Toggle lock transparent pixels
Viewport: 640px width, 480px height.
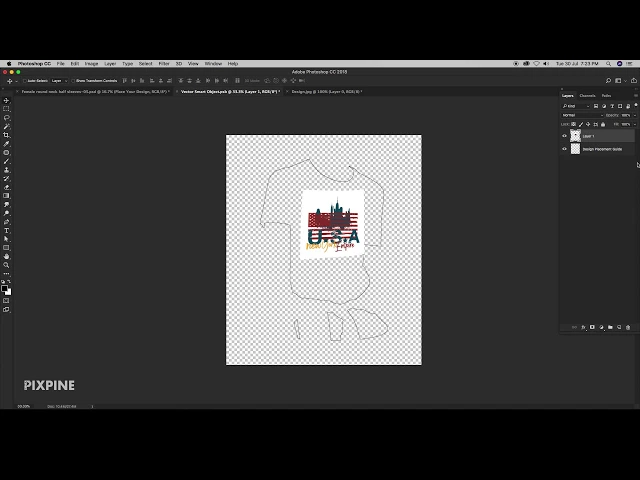(x=573, y=124)
